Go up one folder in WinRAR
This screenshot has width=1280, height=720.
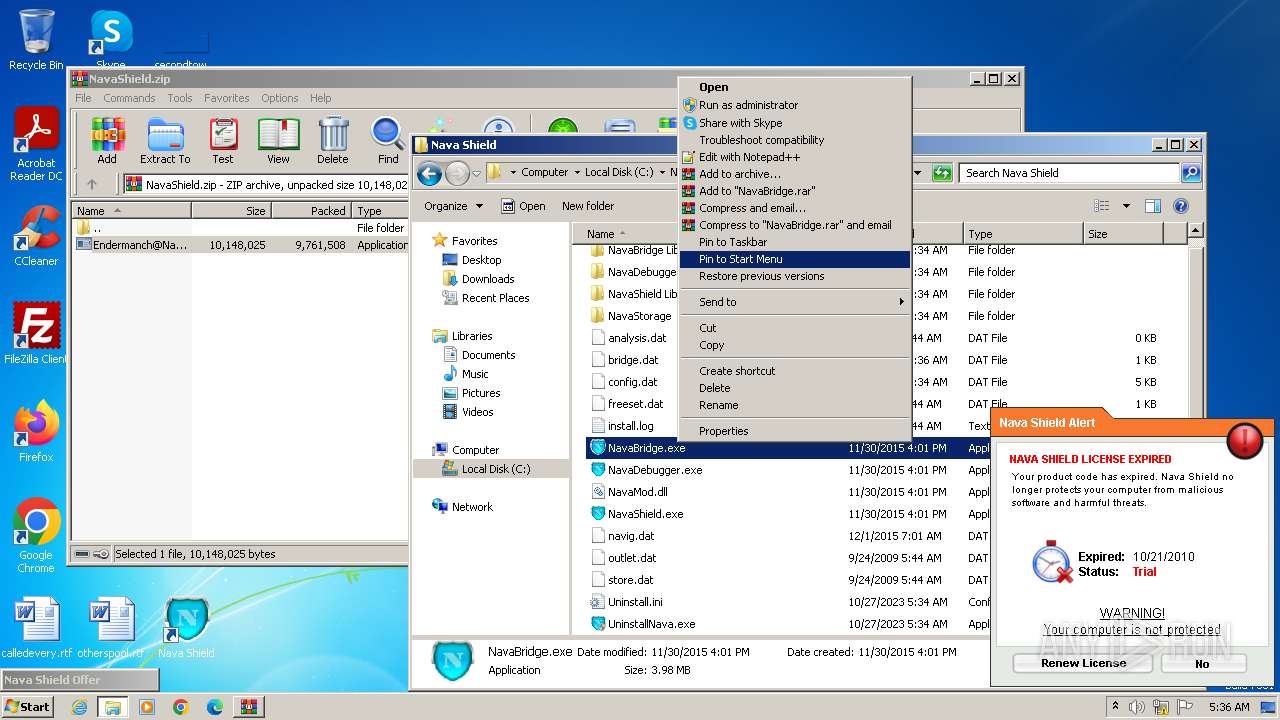pyautogui.click(x=92, y=184)
